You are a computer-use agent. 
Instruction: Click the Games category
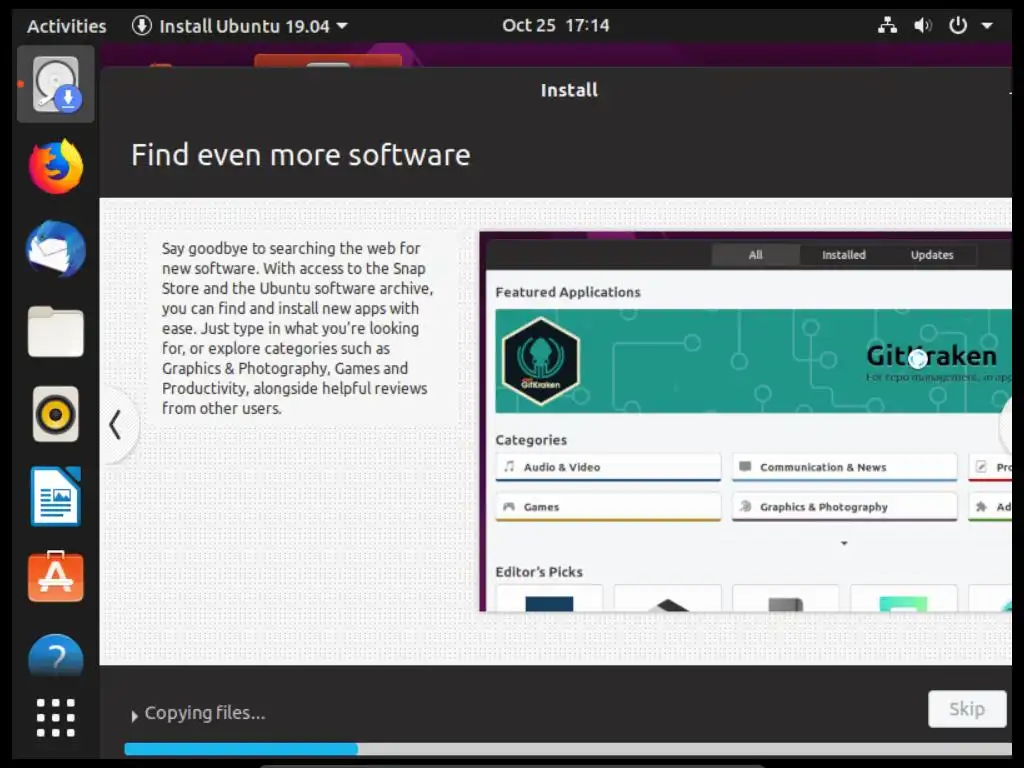click(608, 507)
